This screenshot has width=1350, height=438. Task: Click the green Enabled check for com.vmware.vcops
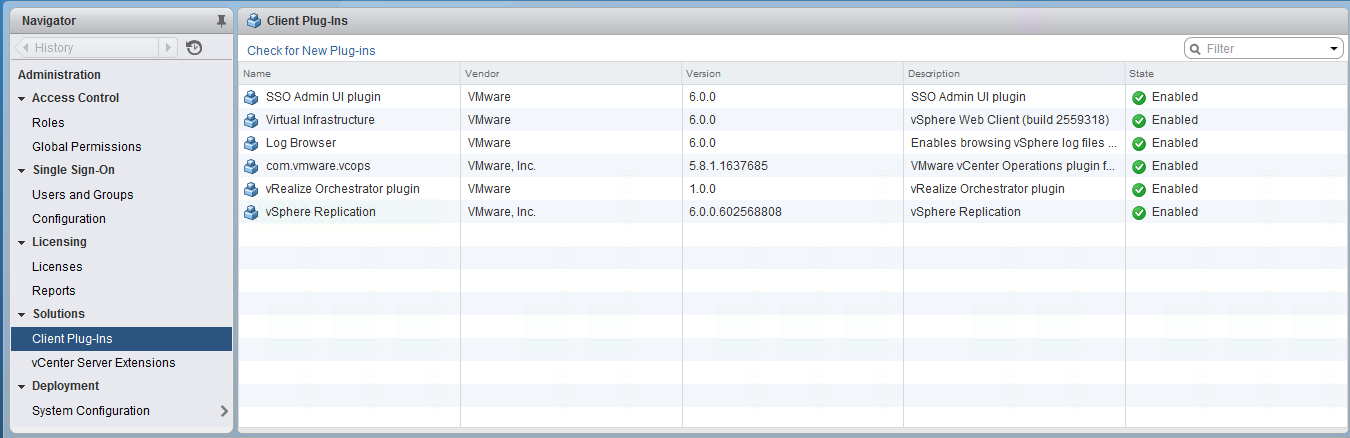pyautogui.click(x=1139, y=167)
